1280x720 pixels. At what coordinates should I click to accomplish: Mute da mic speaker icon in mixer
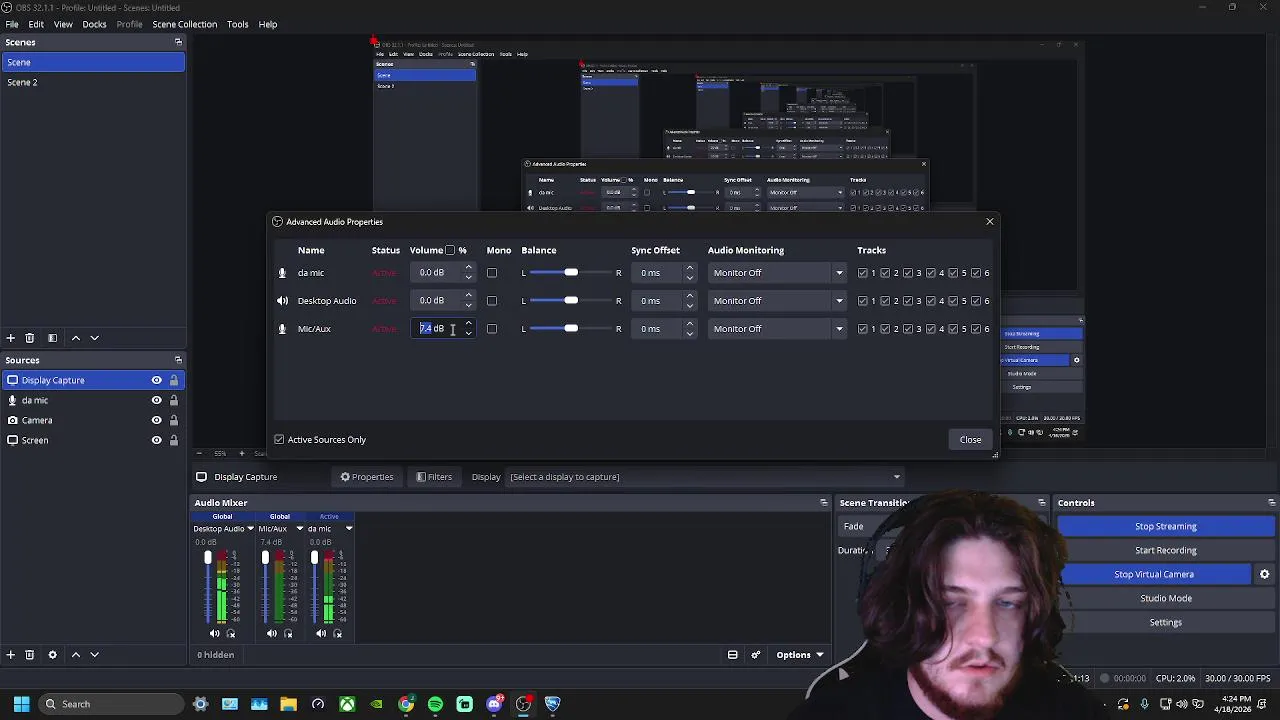(x=320, y=633)
